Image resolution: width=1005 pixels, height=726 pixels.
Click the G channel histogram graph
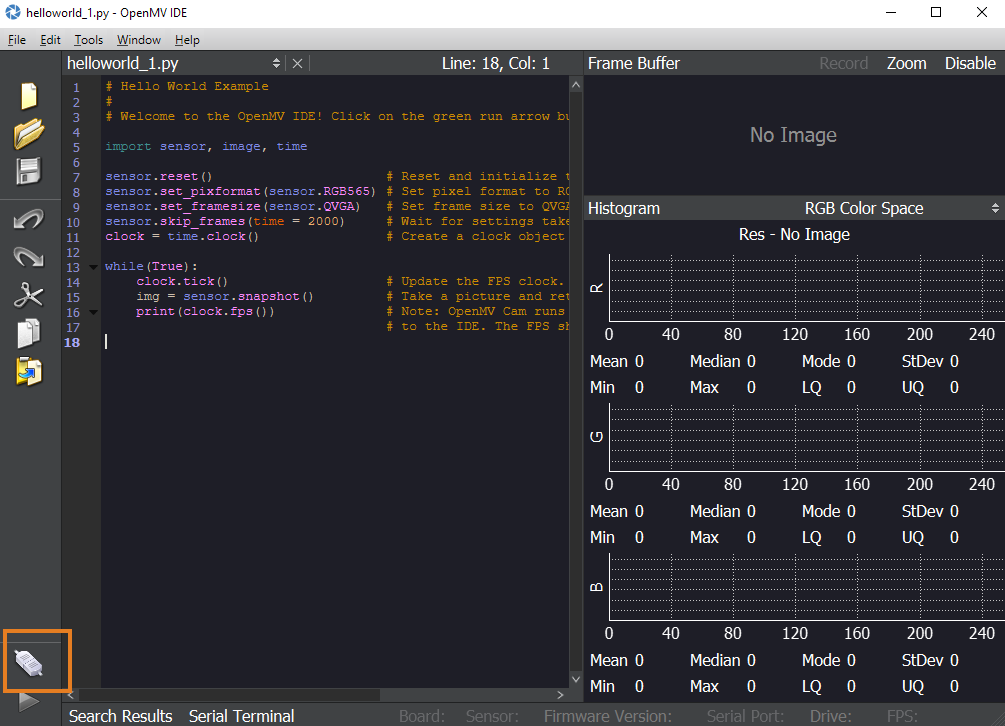(806, 438)
